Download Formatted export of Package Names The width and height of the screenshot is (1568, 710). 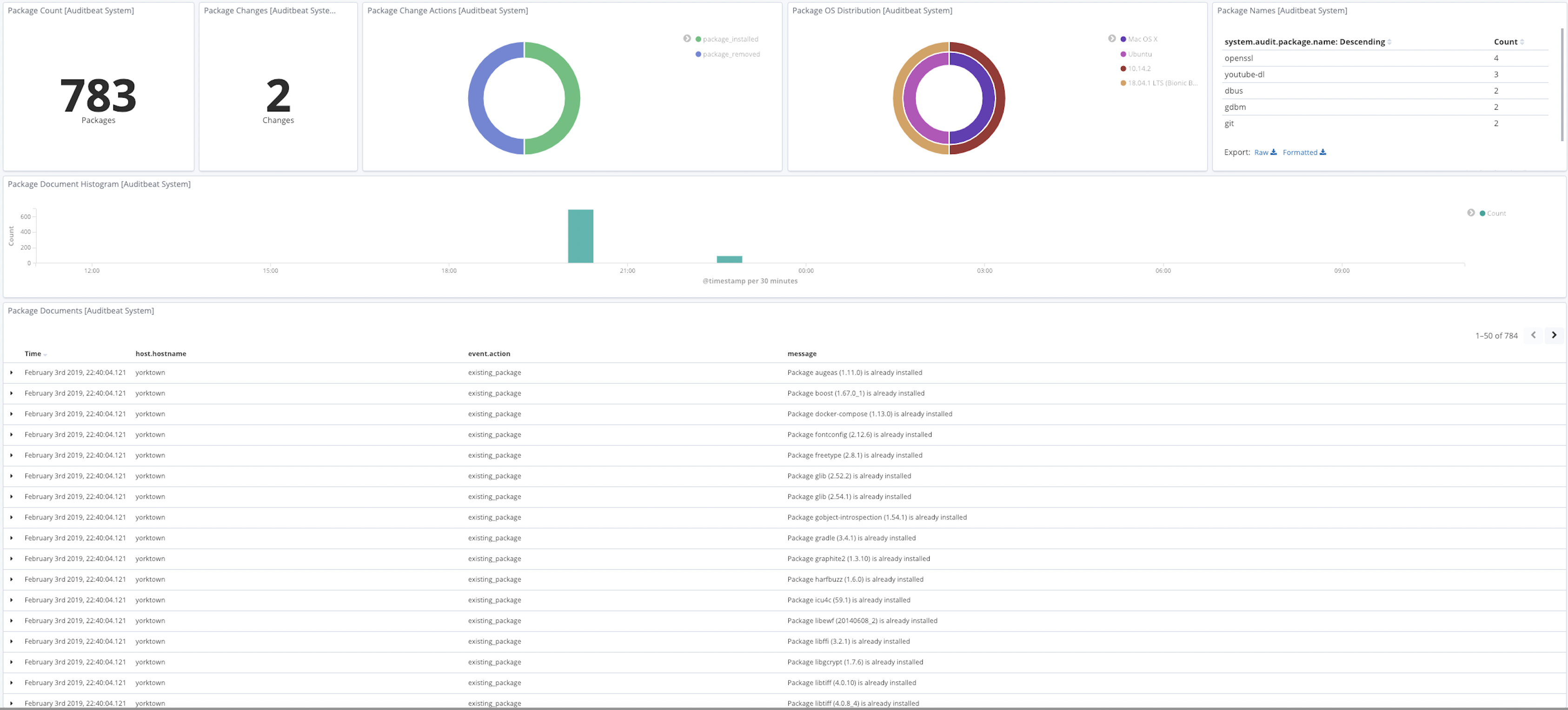tap(1304, 152)
